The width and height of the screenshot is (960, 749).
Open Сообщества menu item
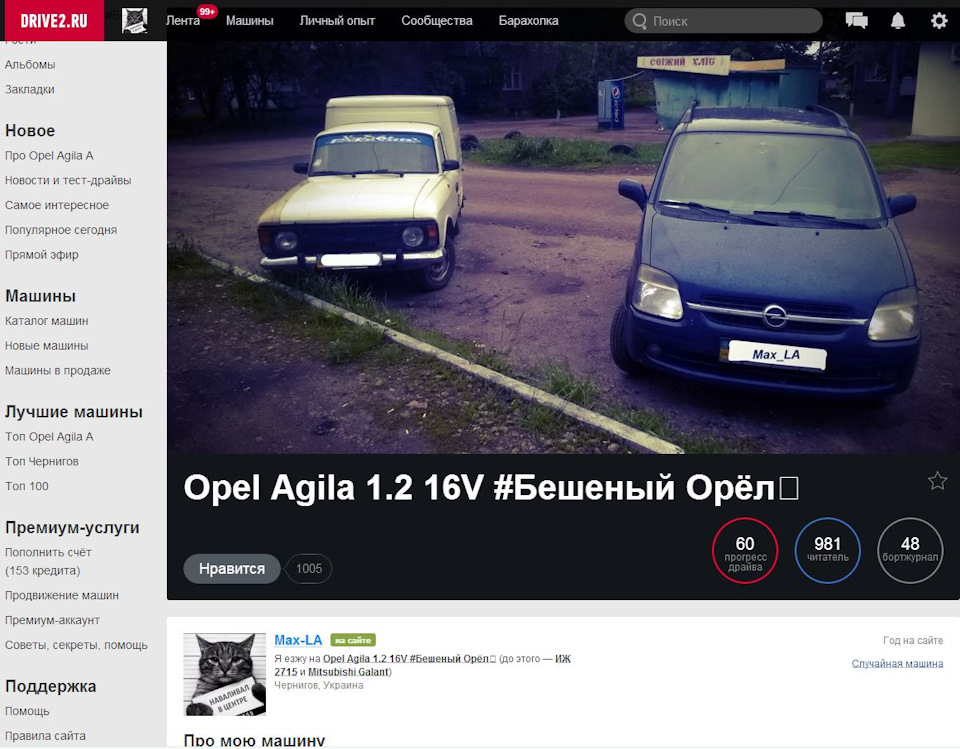437,21
